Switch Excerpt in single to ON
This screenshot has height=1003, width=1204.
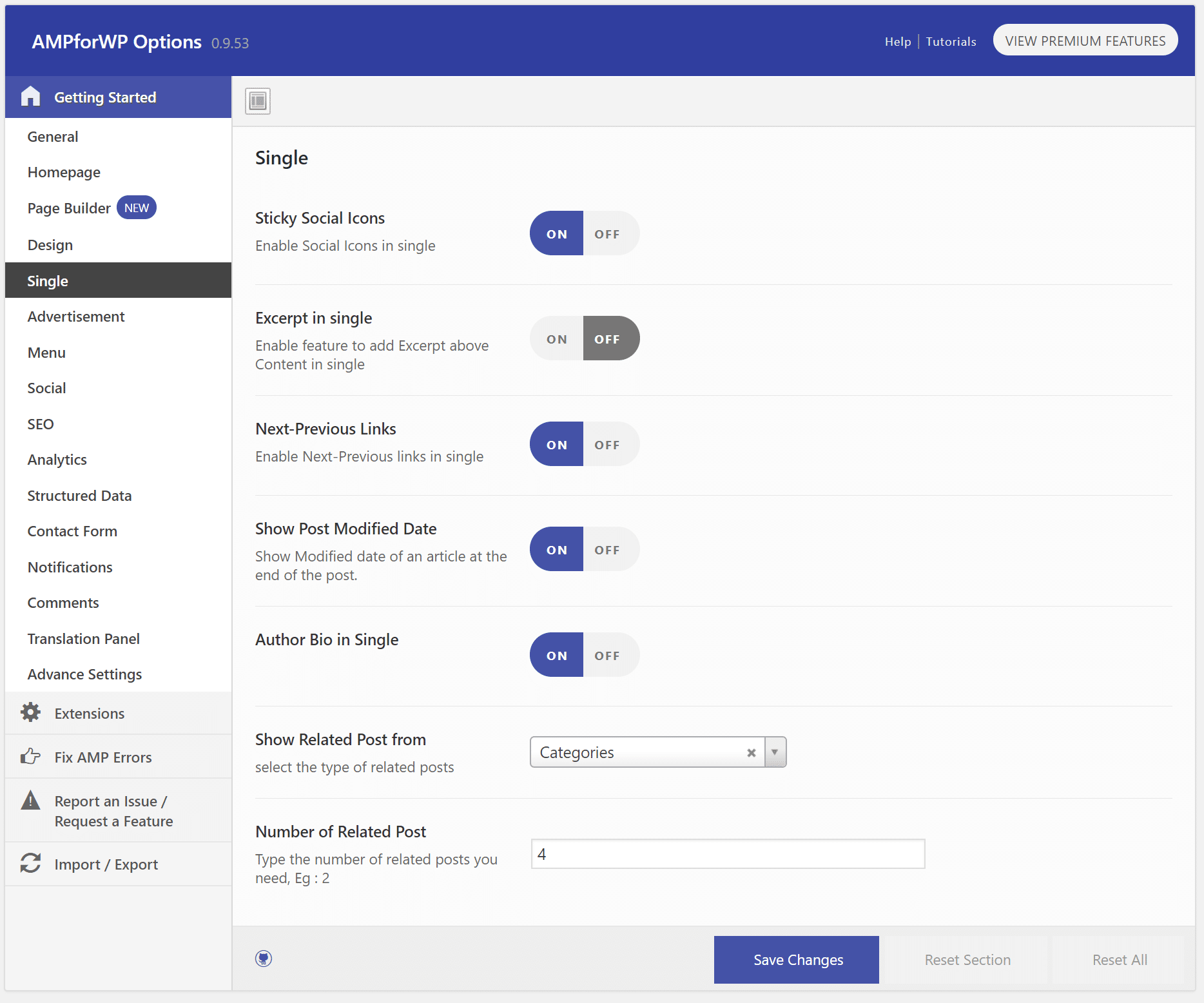pyautogui.click(x=557, y=339)
